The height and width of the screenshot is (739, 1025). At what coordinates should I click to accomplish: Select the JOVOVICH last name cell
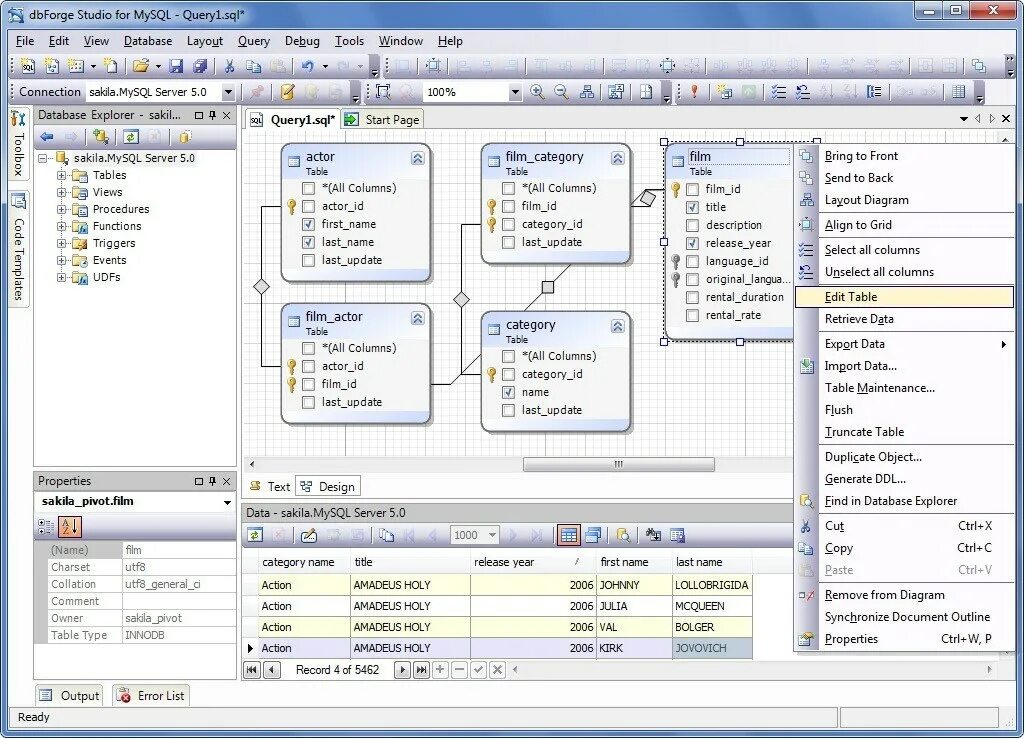[712, 649]
